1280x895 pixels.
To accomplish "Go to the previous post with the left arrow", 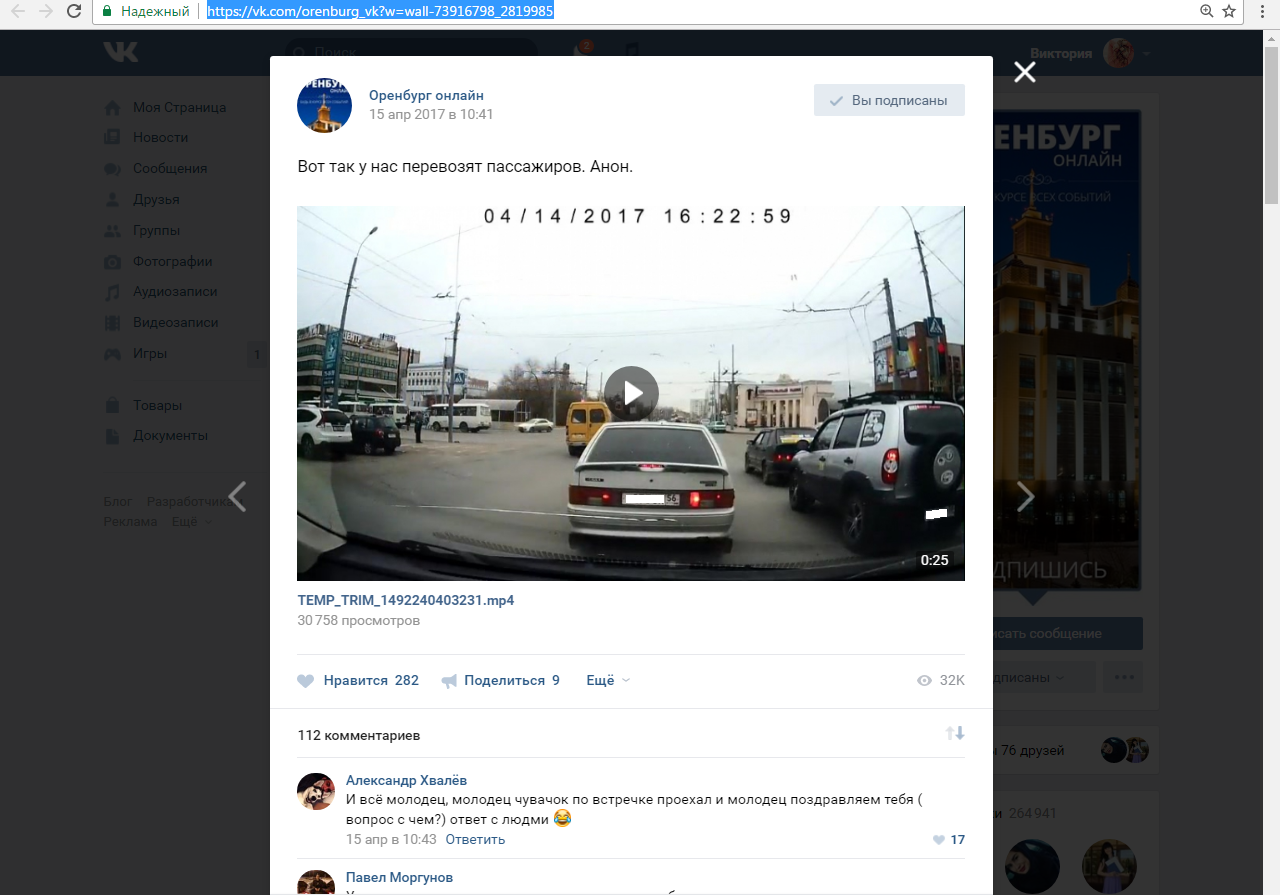I will [237, 497].
